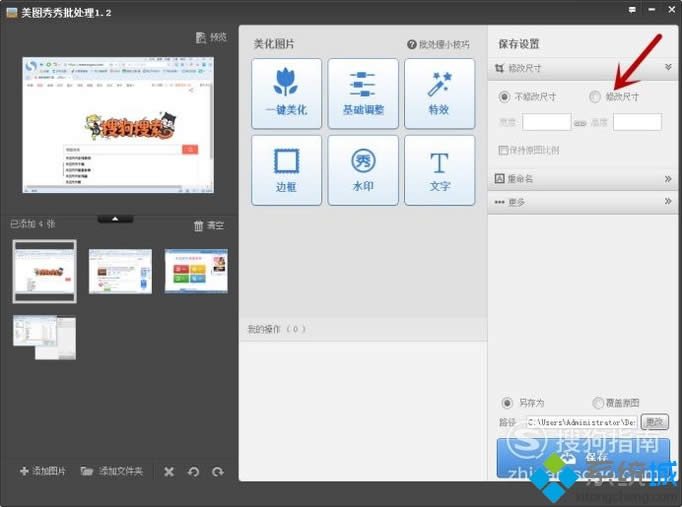Select the 修改尺寸 resize radio button
Screen dimensions: 682x507
pyautogui.click(x=596, y=97)
